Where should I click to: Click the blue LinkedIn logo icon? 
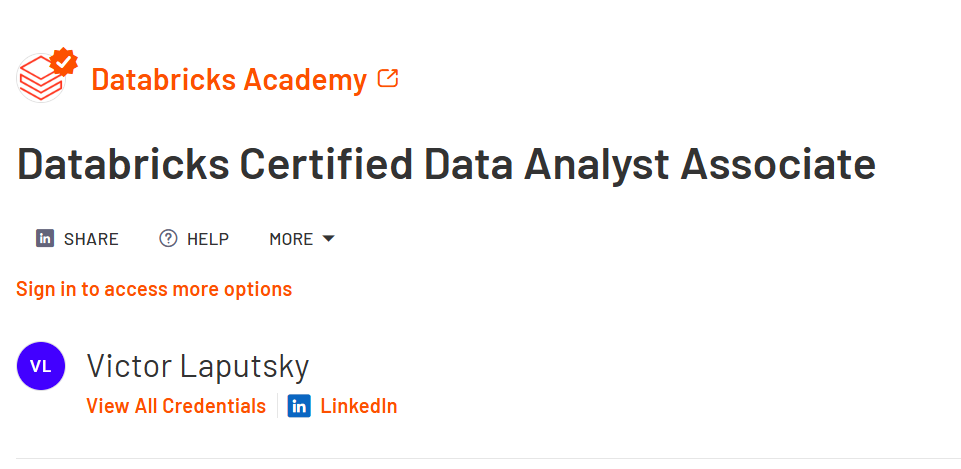299,406
